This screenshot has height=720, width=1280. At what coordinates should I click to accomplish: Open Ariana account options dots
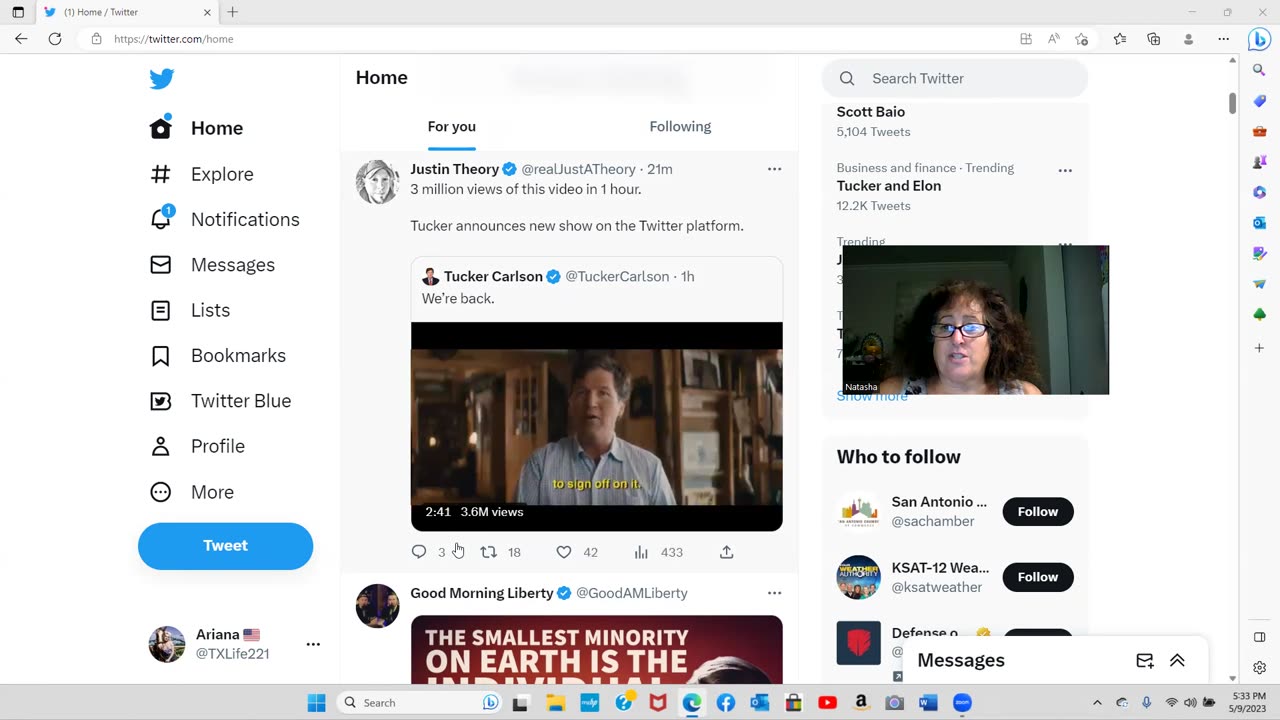click(x=313, y=644)
